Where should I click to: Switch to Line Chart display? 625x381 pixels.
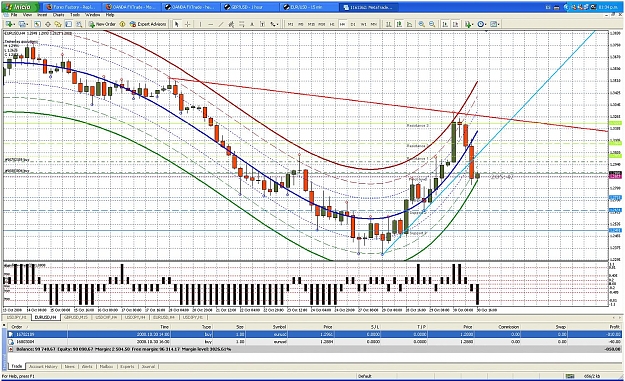click(409, 24)
